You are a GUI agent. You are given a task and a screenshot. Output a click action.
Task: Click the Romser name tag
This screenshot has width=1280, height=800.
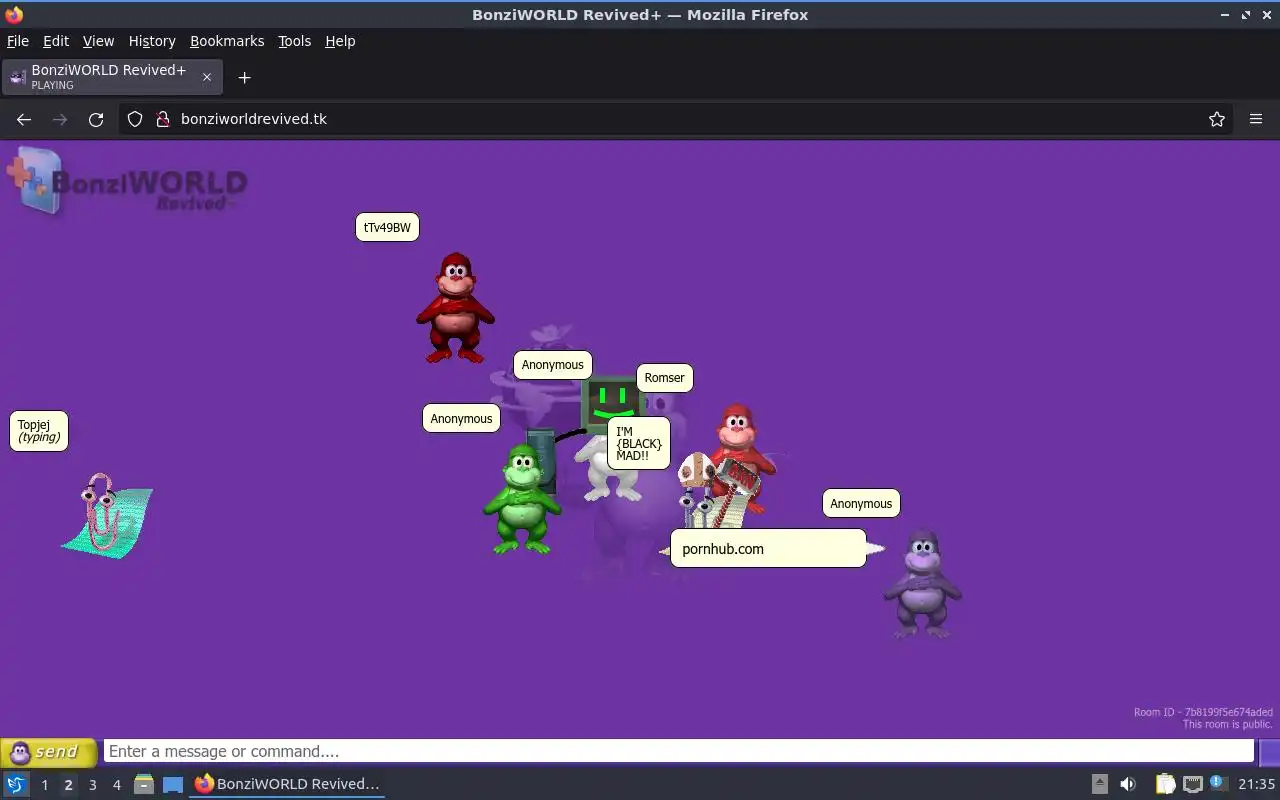(664, 377)
